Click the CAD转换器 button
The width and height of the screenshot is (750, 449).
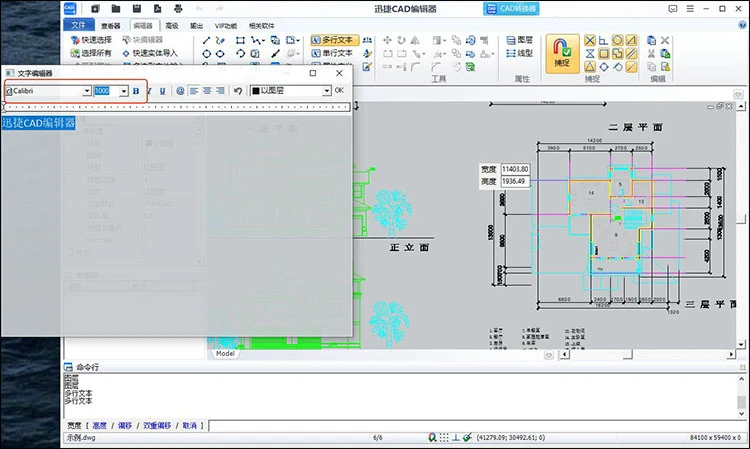click(x=511, y=9)
